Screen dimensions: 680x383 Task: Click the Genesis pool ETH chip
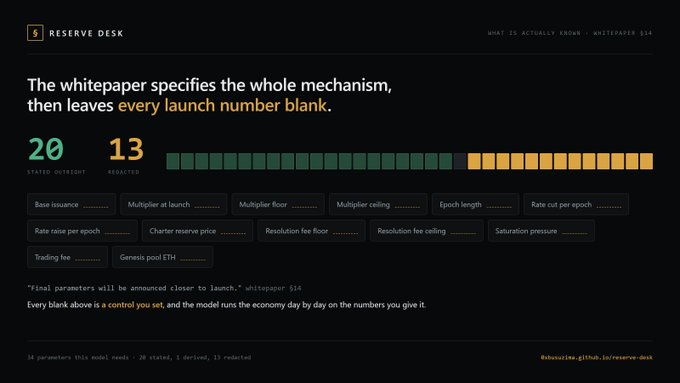[x=163, y=257]
